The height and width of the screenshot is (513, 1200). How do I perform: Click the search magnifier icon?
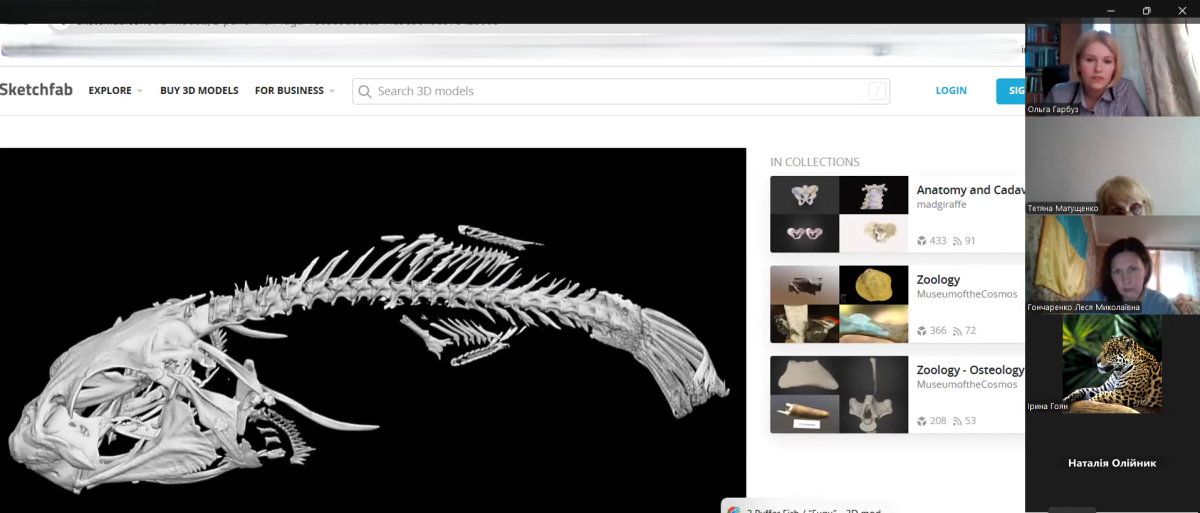click(365, 91)
